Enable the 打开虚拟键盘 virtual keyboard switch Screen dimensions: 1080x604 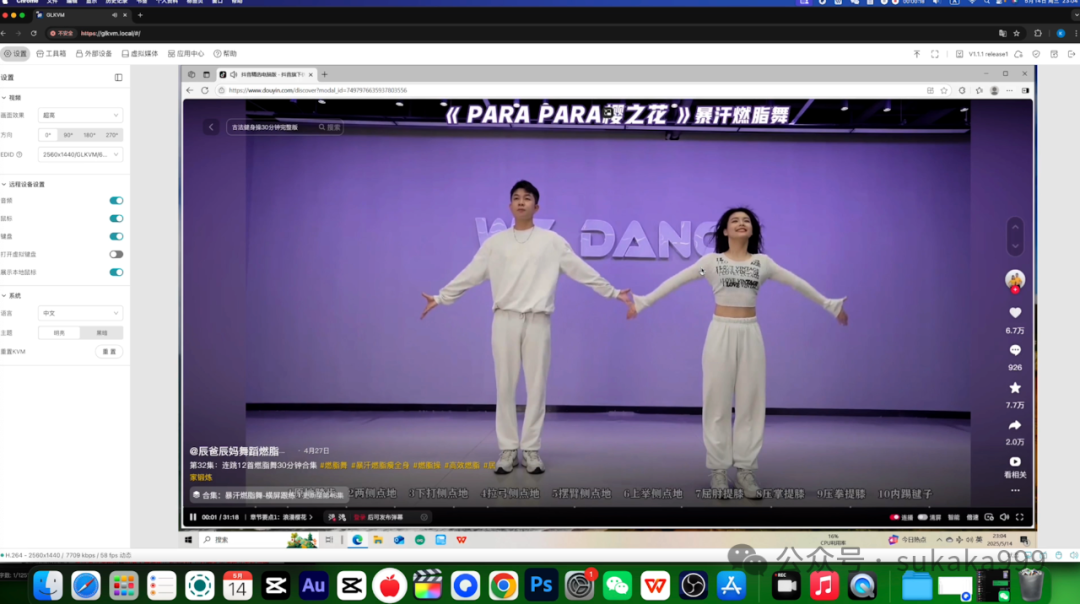pyautogui.click(x=116, y=254)
